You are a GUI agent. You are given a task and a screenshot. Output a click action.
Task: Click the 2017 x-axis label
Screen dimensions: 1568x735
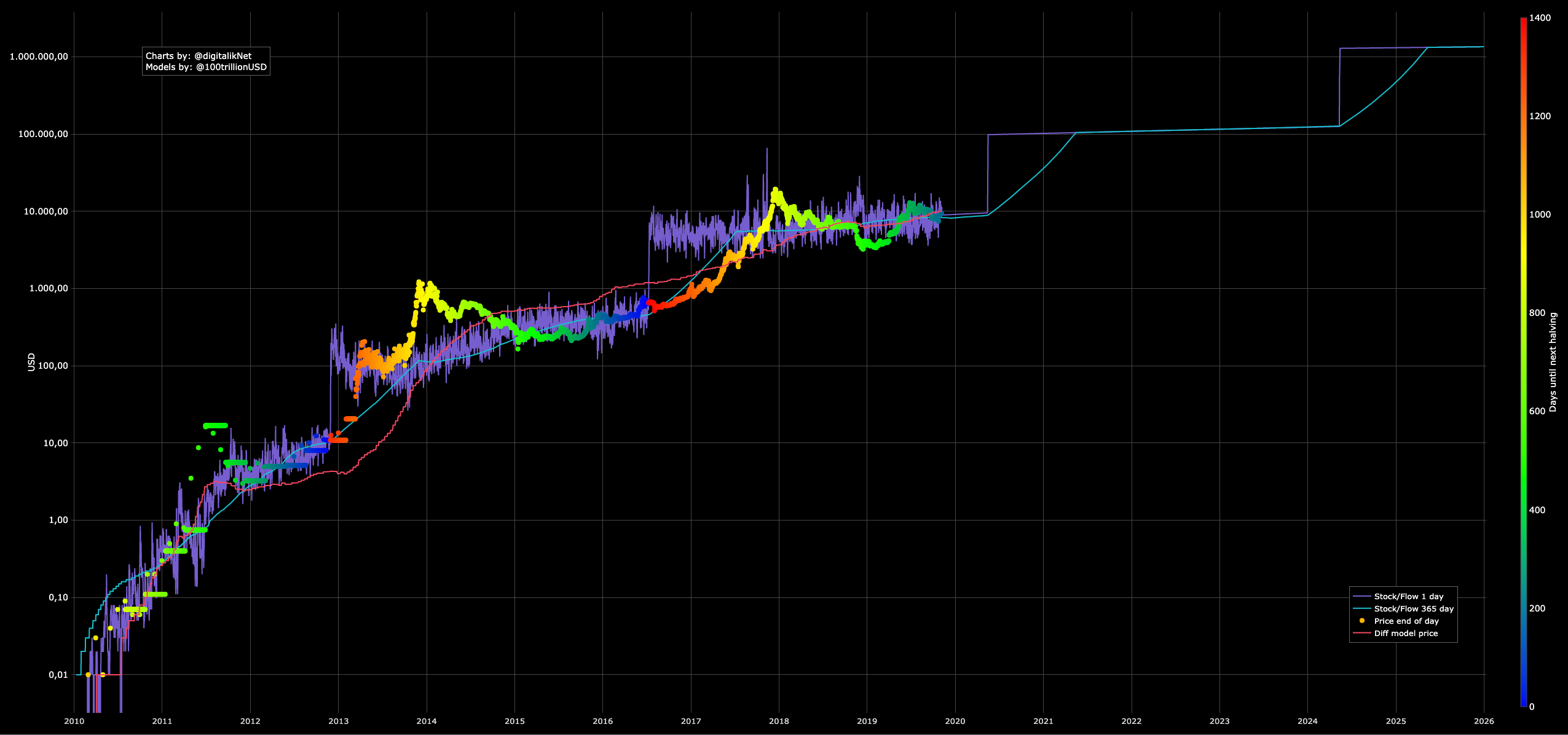pyautogui.click(x=691, y=721)
